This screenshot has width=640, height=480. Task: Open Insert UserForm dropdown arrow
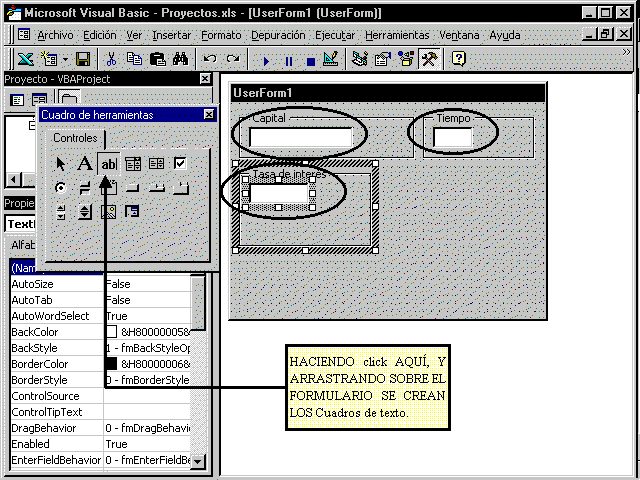65,60
